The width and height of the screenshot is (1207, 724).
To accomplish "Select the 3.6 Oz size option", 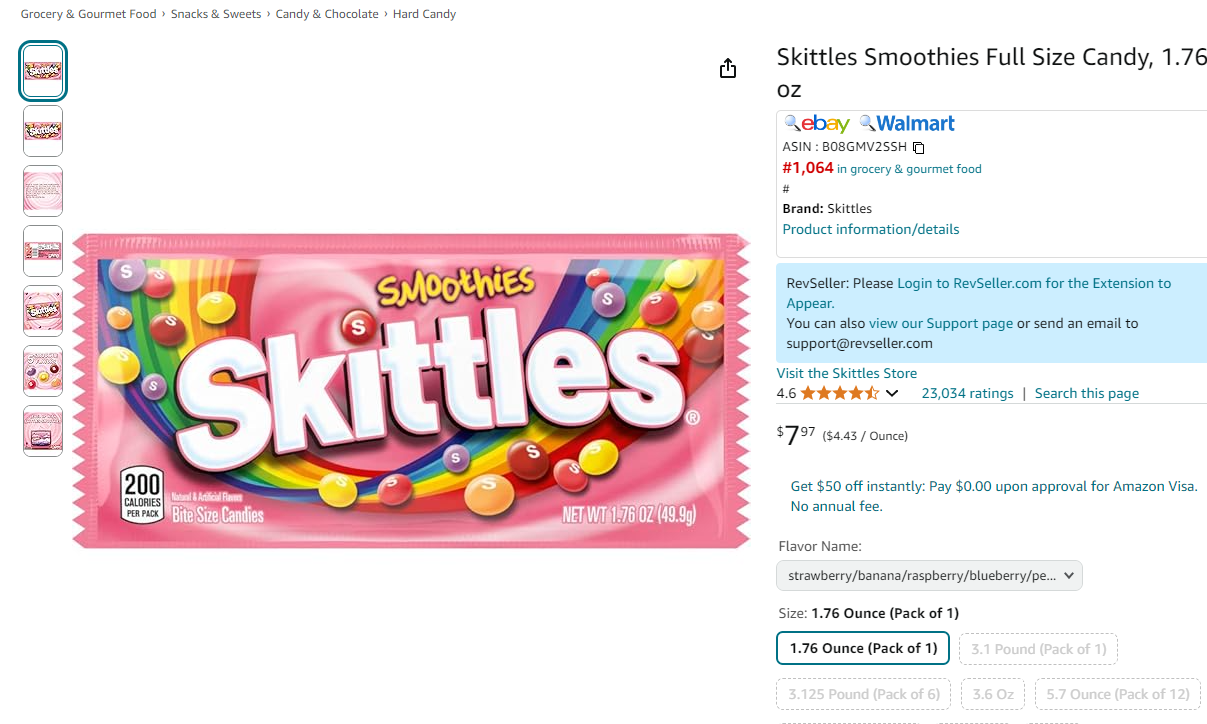I will [x=993, y=694].
